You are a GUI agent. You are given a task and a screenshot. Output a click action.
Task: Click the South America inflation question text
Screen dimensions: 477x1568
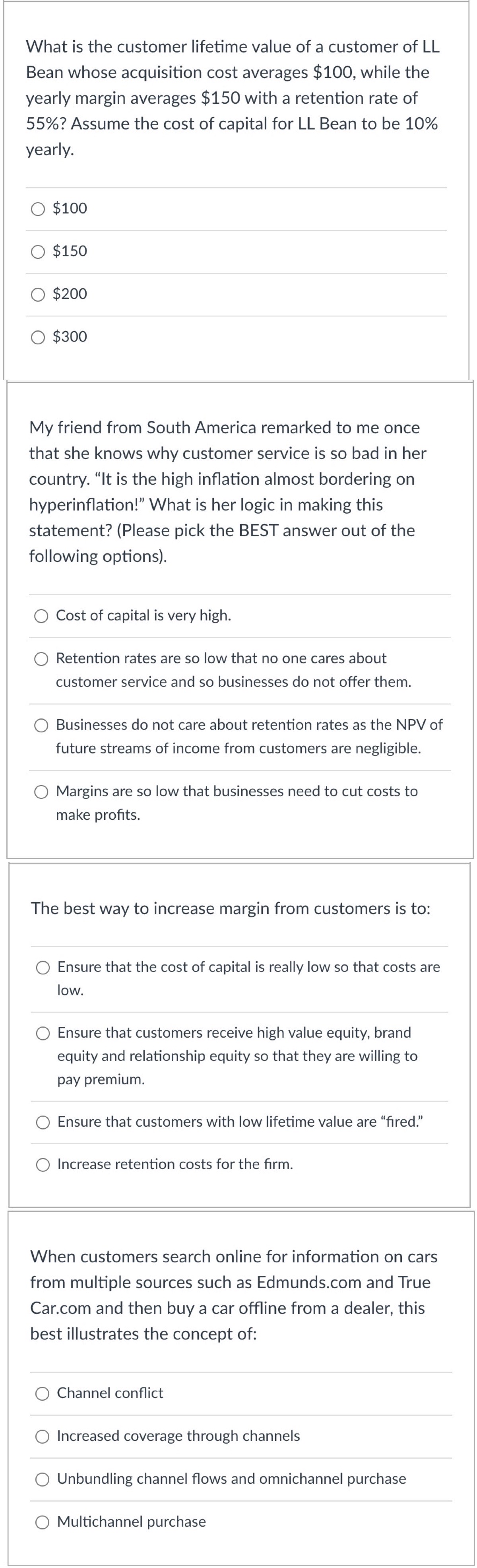pos(228,492)
